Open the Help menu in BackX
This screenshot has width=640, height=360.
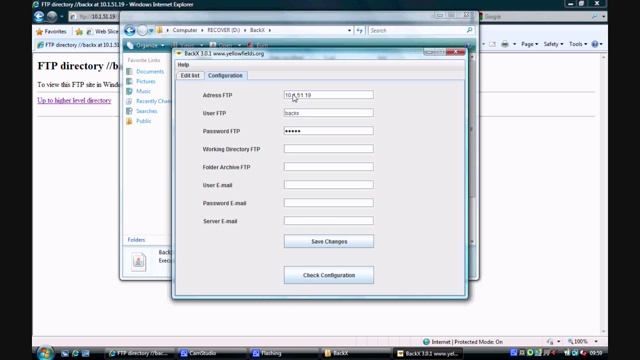(183, 64)
